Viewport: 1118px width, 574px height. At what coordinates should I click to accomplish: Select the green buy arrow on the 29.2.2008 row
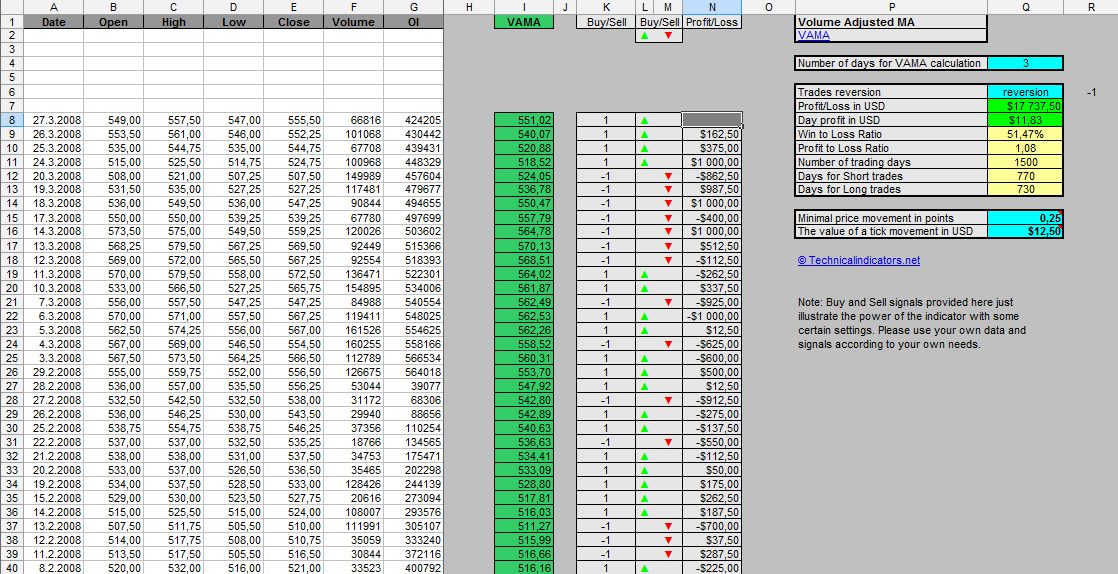(x=645, y=372)
